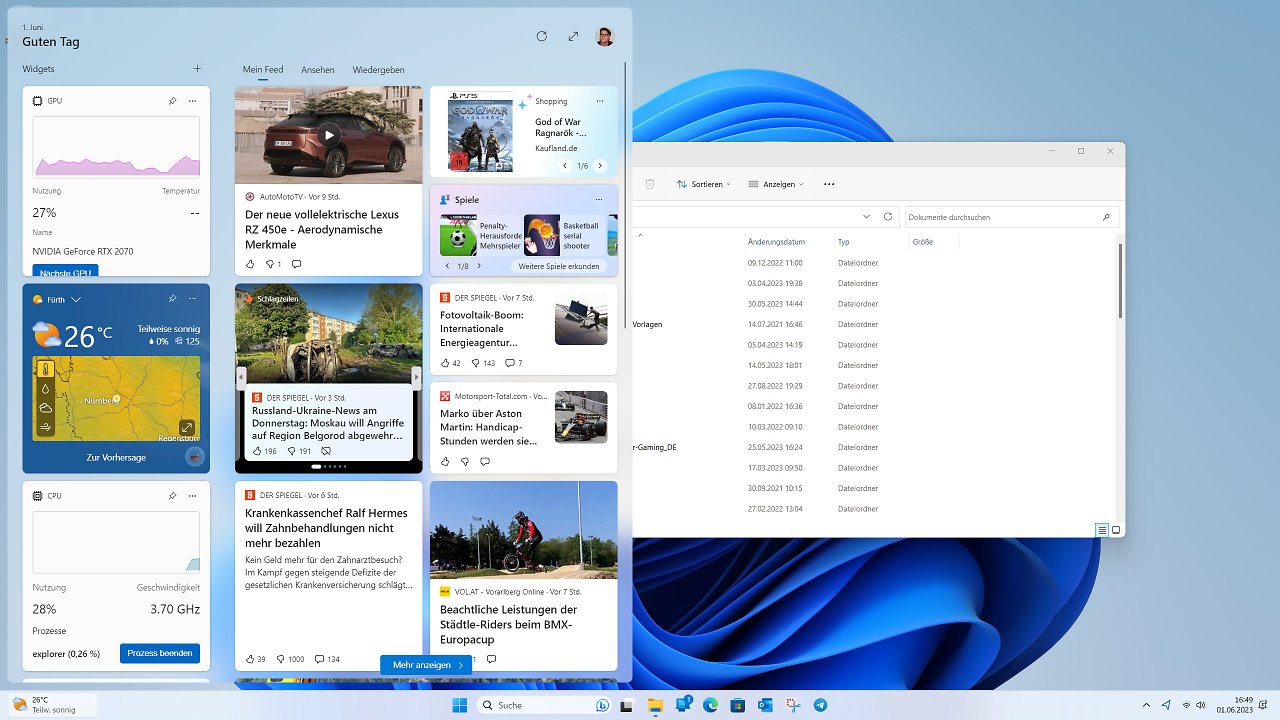Switch to the Mein Feed tab
Screen dimensions: 1280x720
pyautogui.click(x=263, y=70)
